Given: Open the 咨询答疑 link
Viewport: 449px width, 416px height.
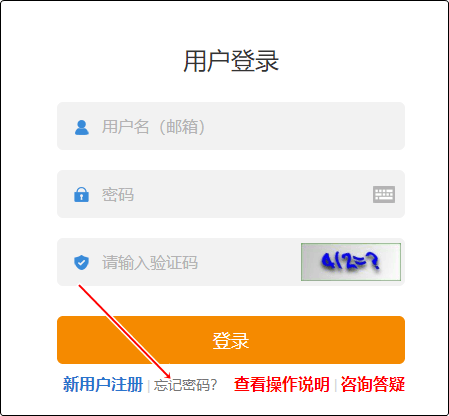Looking at the screenshot, I should [373, 384].
